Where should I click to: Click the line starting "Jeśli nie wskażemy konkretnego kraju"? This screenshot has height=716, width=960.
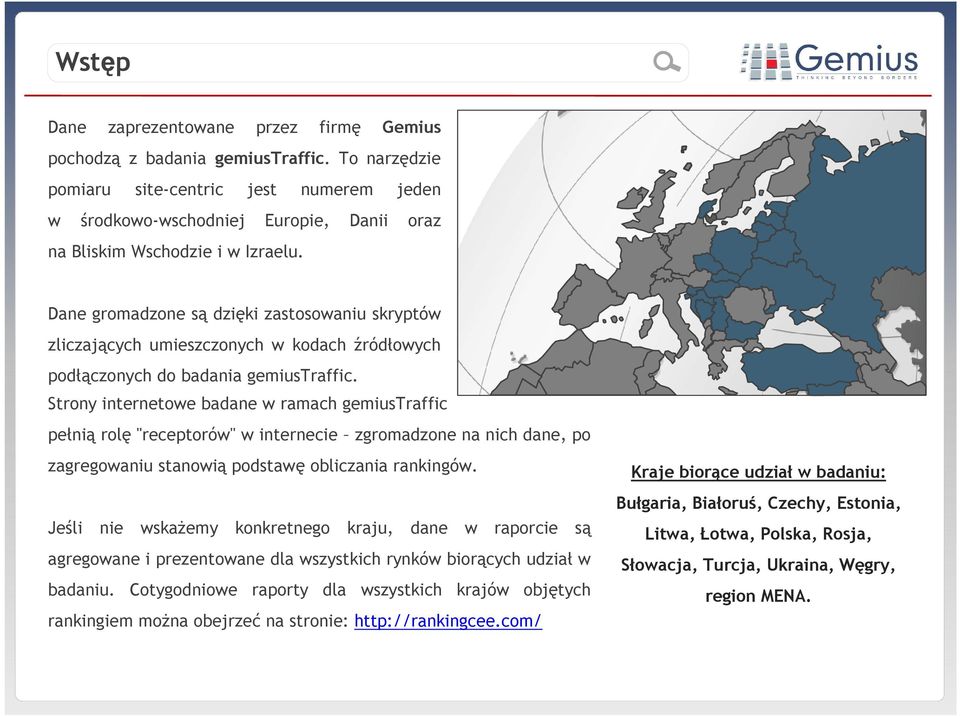point(319,528)
